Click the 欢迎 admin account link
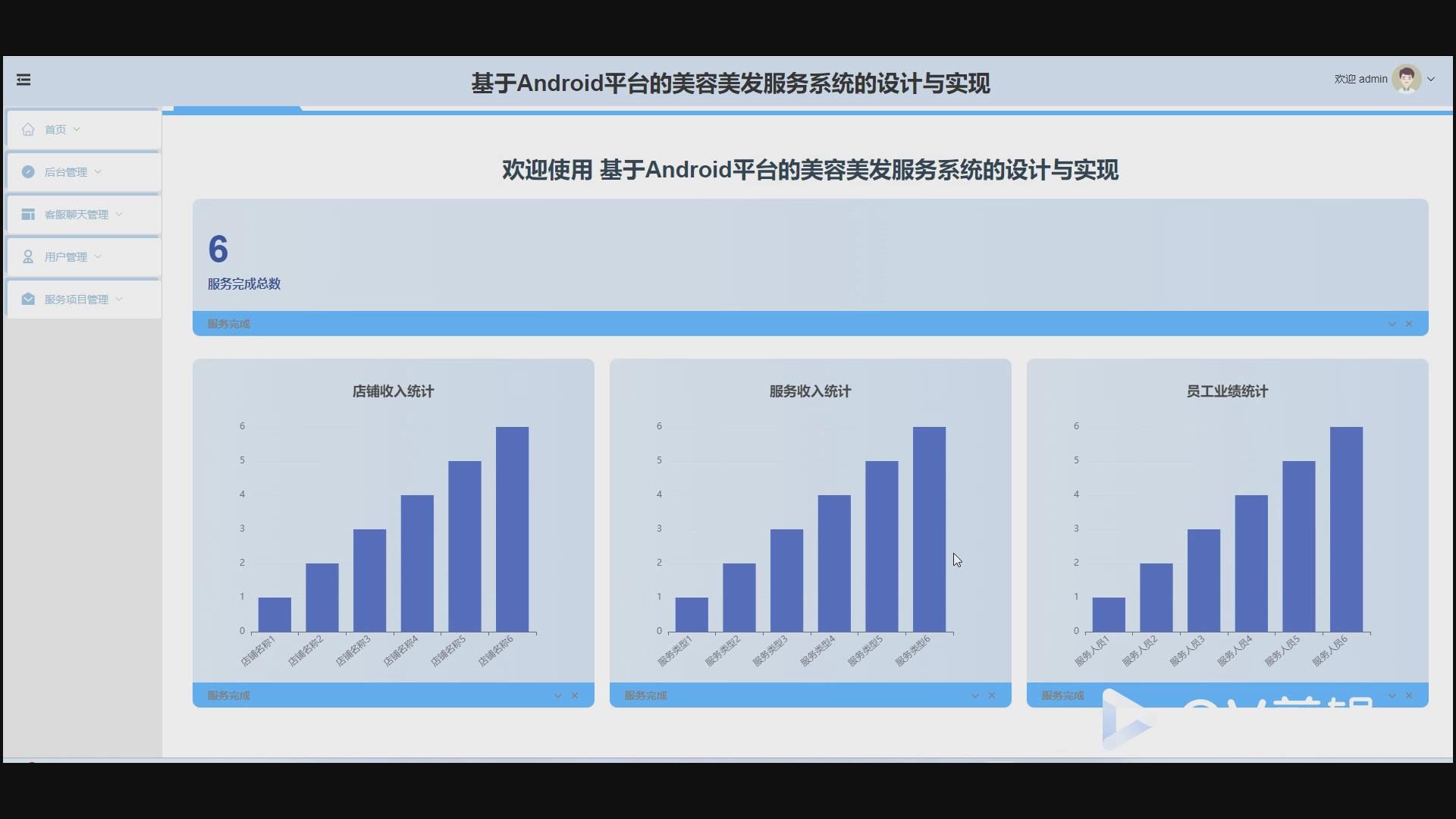Image resolution: width=1456 pixels, height=819 pixels. pyautogui.click(x=1361, y=78)
